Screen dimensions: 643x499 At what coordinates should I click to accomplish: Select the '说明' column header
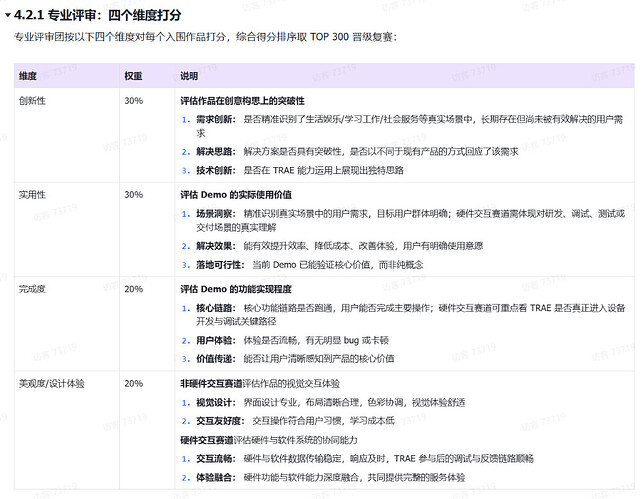coord(189,76)
